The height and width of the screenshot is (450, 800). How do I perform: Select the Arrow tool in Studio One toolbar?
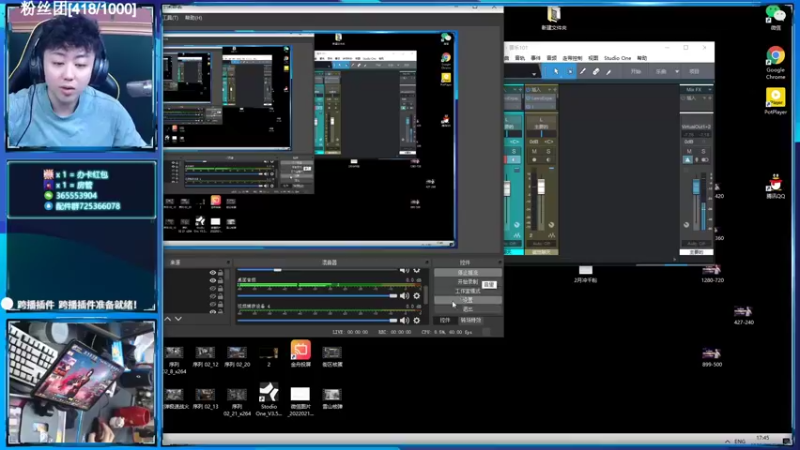(x=556, y=72)
